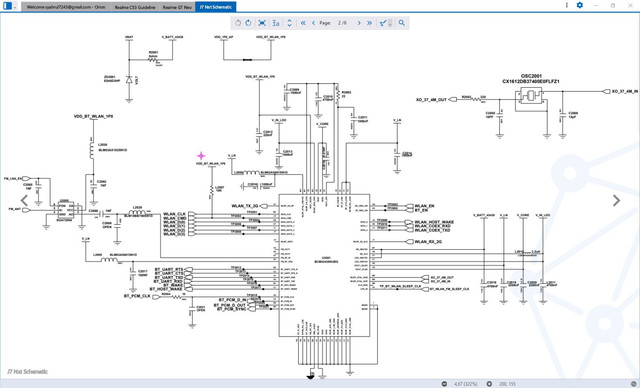Go to the next page in toolbar
This screenshot has height=388, width=640.
coord(359,23)
